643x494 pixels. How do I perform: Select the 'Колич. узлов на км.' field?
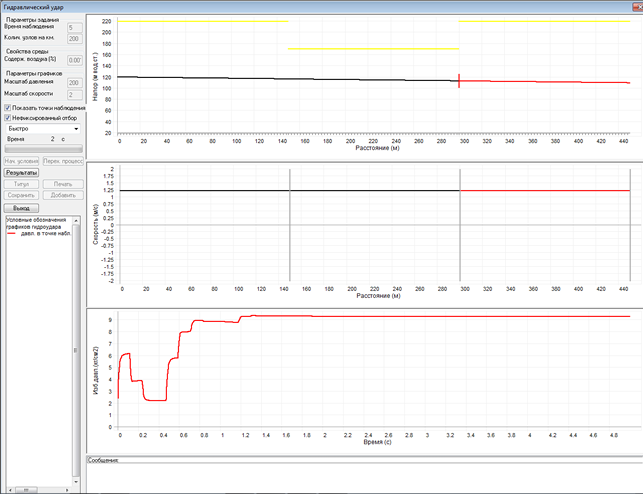point(73,38)
